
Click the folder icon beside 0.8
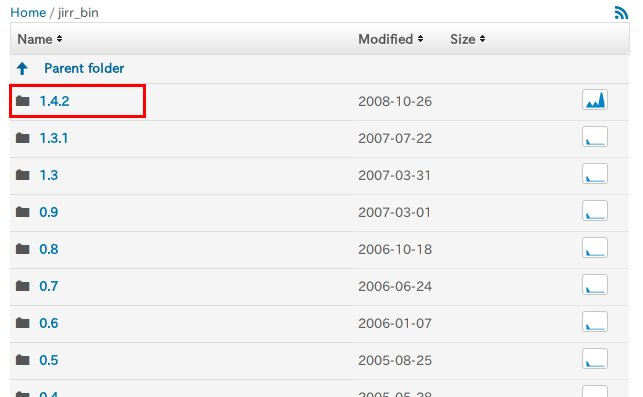point(23,249)
